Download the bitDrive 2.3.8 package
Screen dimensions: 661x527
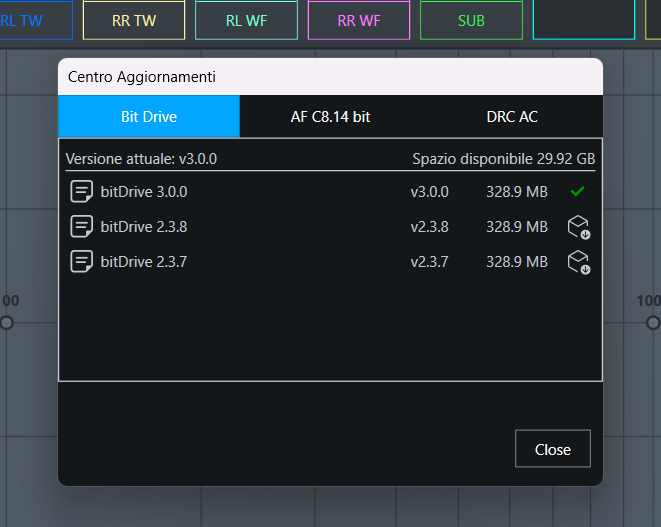click(579, 227)
